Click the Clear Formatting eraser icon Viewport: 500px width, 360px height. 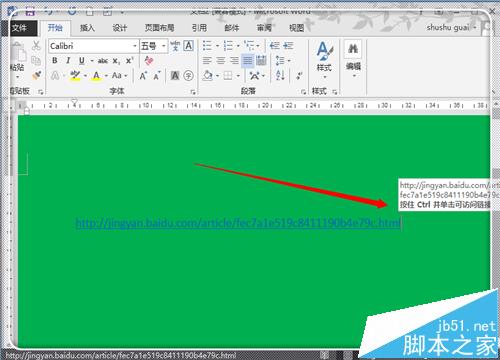click(x=149, y=61)
